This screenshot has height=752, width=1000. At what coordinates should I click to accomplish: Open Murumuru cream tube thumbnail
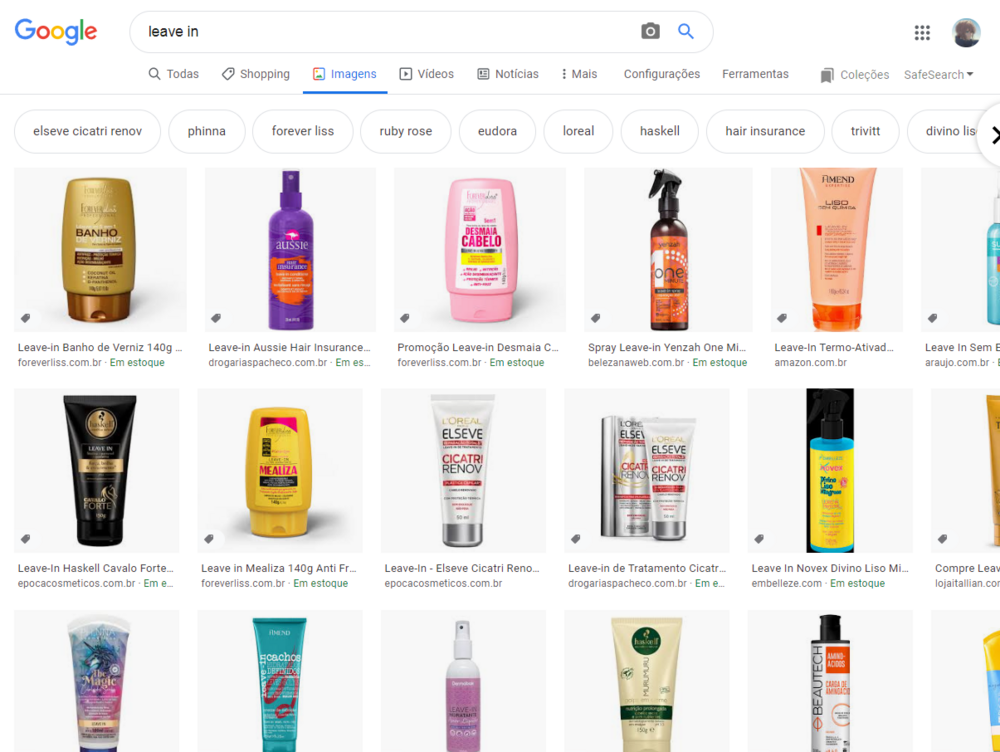click(647, 681)
